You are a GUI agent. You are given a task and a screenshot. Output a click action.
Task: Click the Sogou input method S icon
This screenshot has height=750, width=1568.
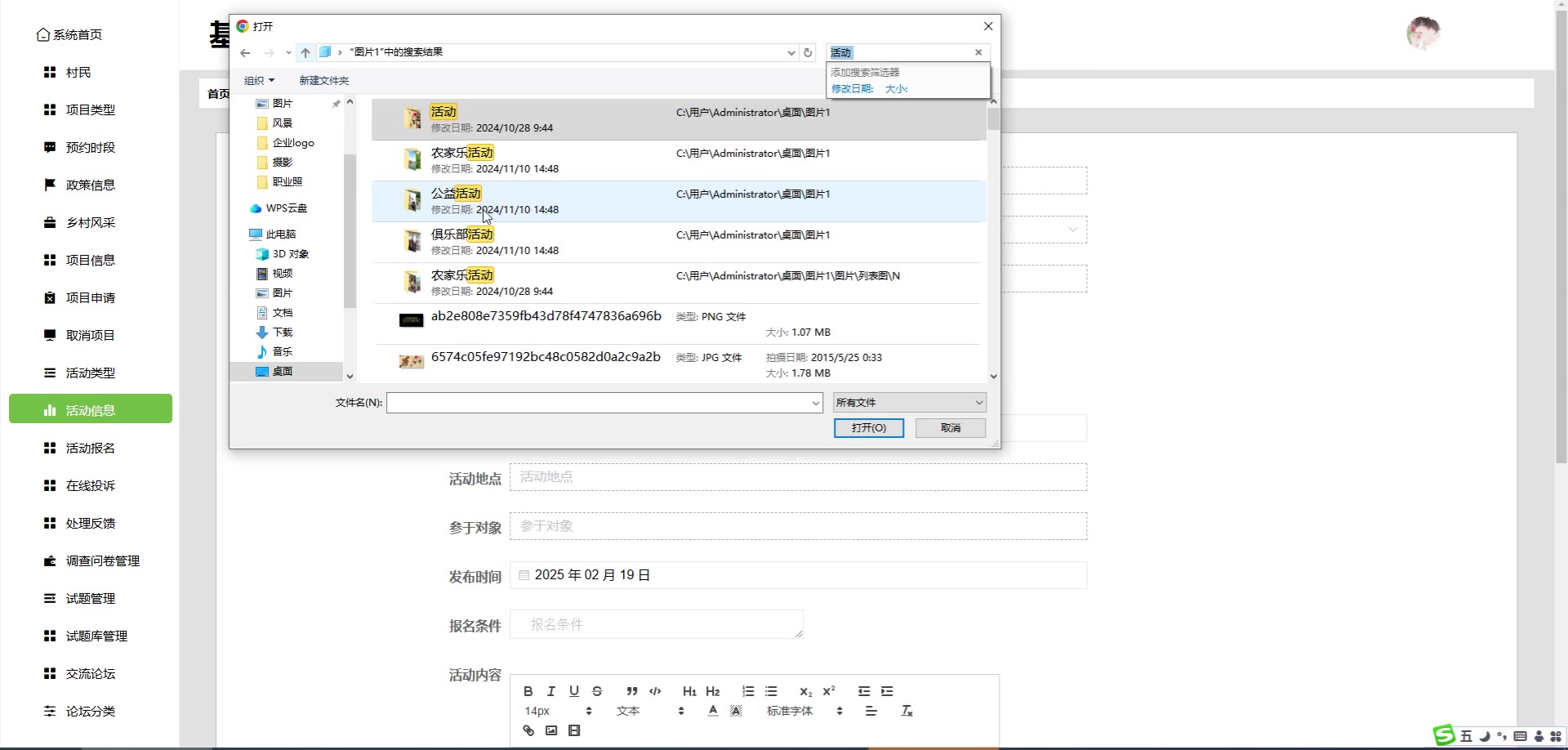1445,735
